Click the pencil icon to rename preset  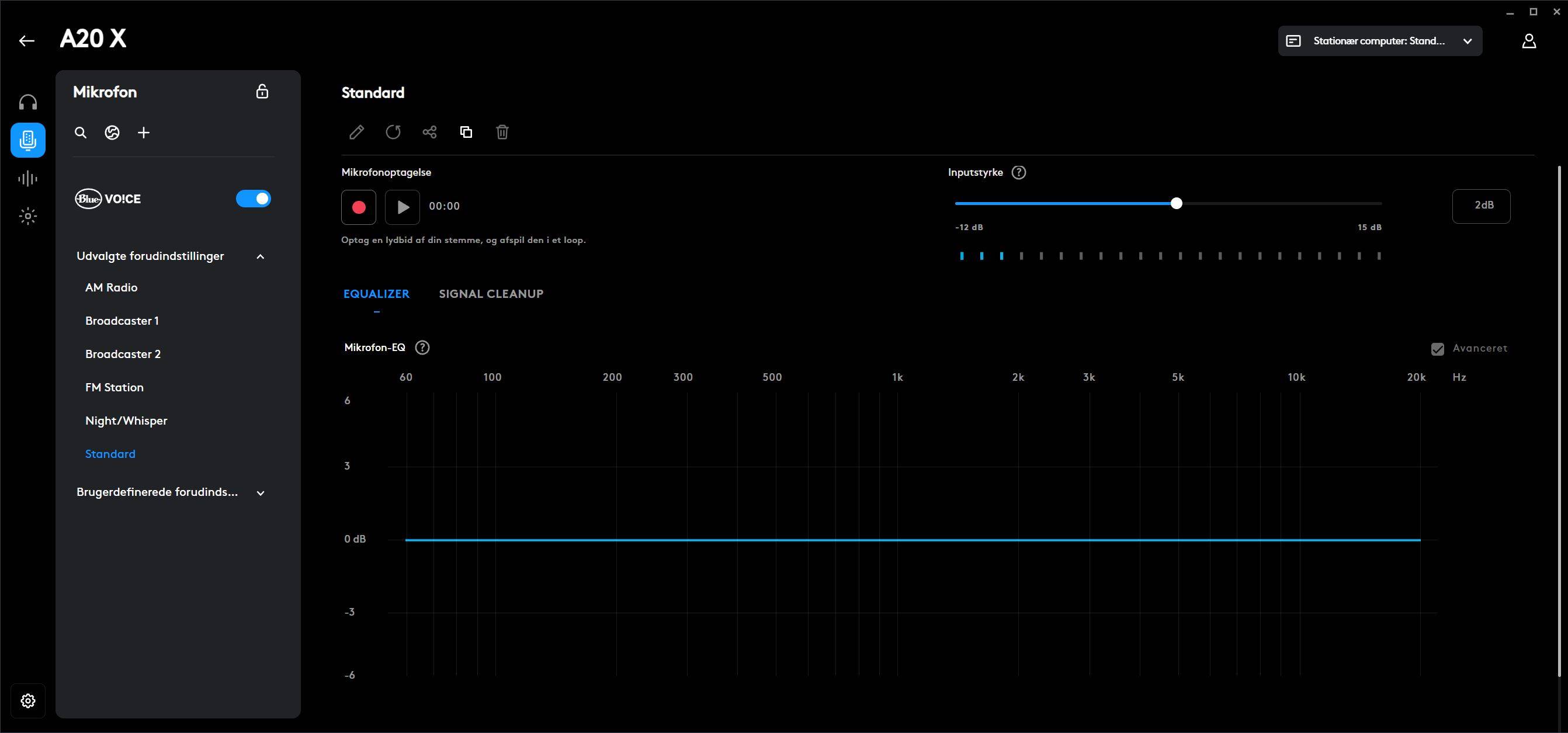357,132
